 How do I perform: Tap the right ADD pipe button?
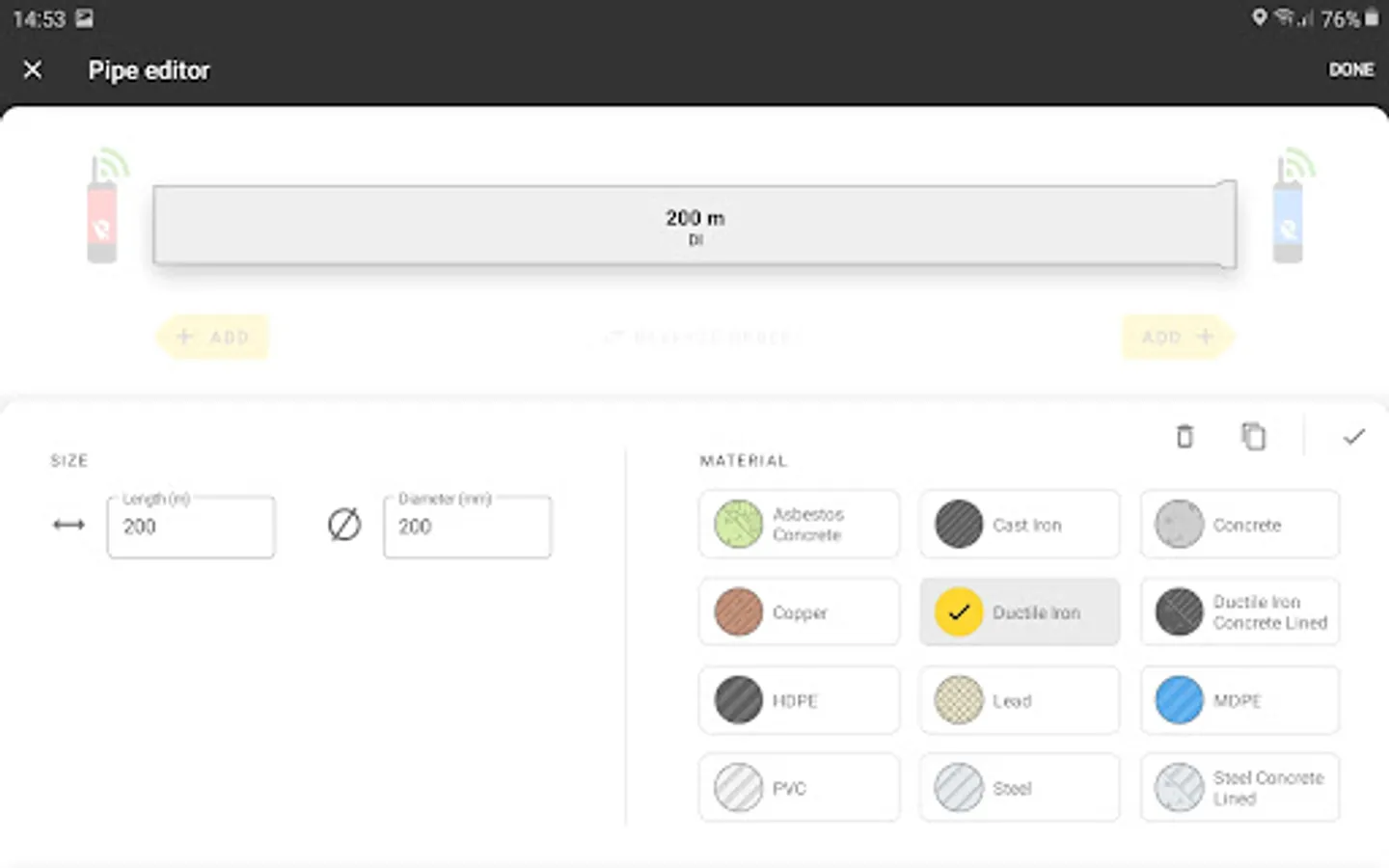[1179, 337]
